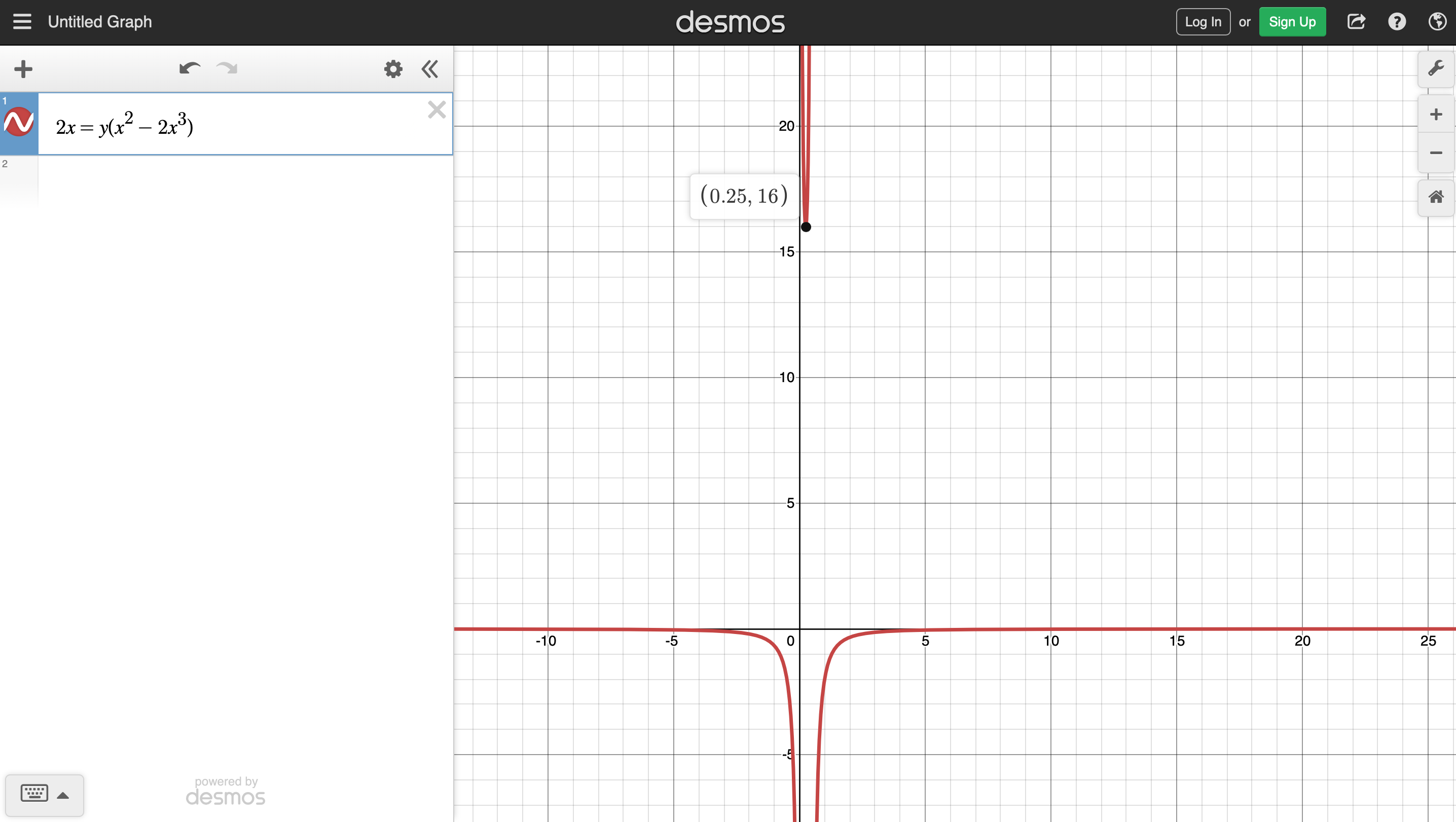Open the Share Graph icon
Image resolution: width=1456 pixels, height=822 pixels.
[x=1357, y=22]
